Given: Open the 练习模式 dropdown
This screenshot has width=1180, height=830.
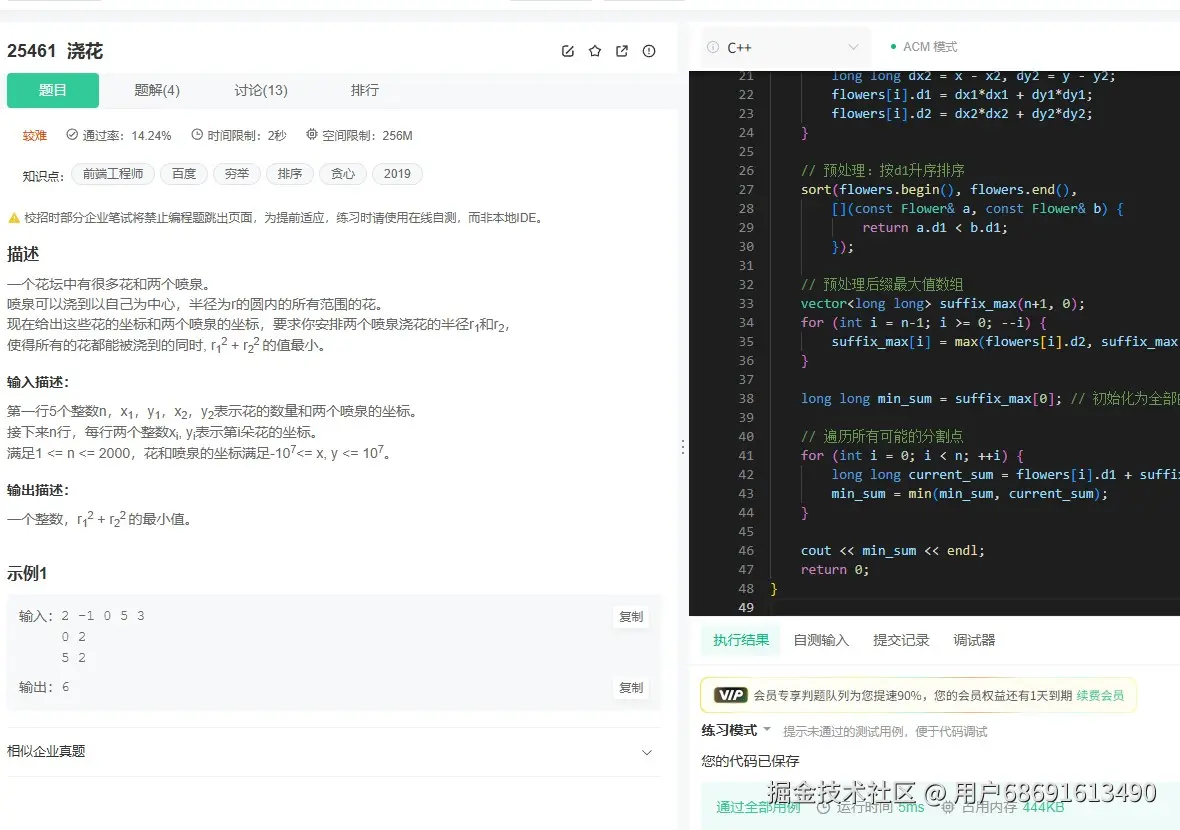Looking at the screenshot, I should coord(733,730).
